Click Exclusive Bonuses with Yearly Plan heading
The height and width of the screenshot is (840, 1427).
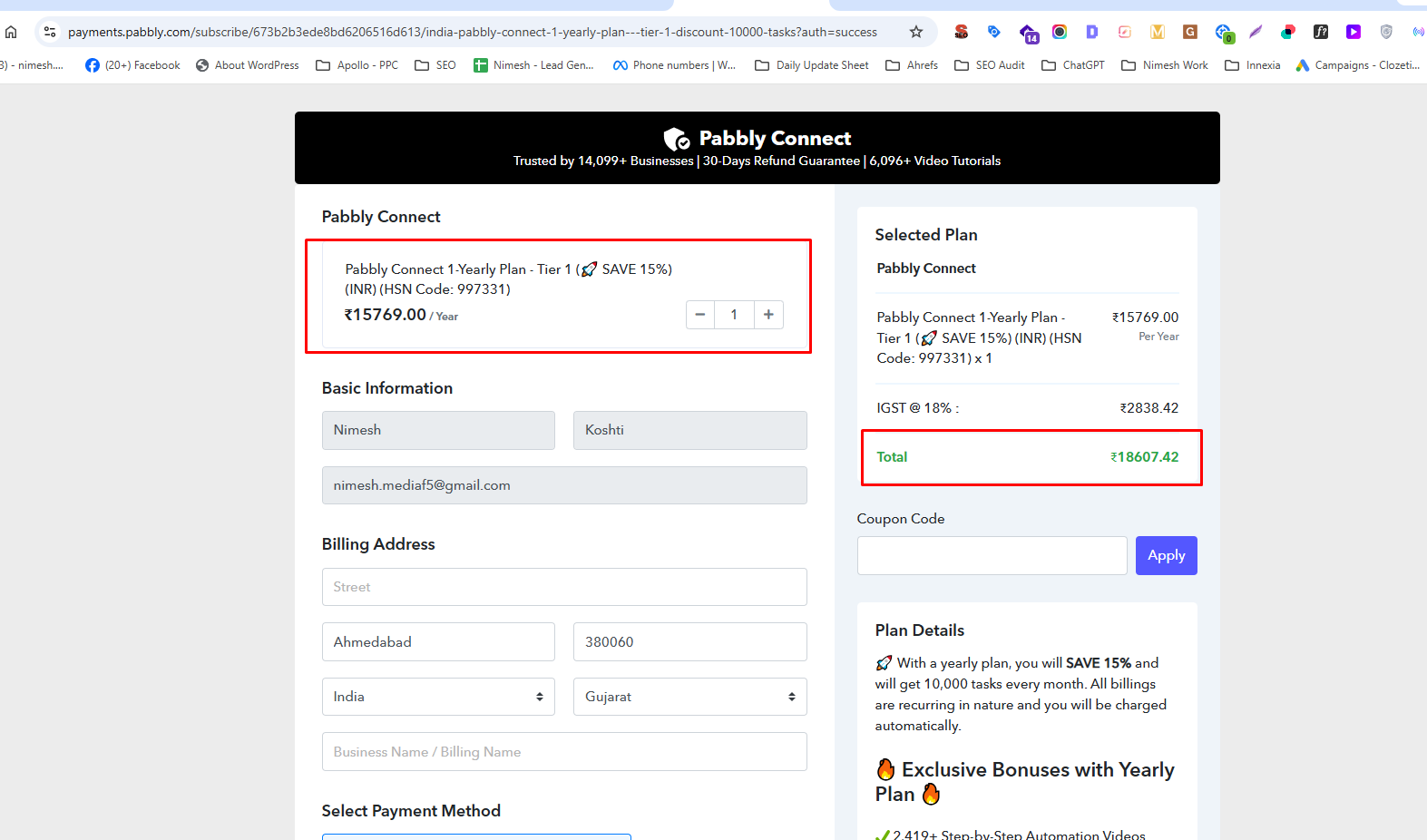pyautogui.click(x=1025, y=782)
